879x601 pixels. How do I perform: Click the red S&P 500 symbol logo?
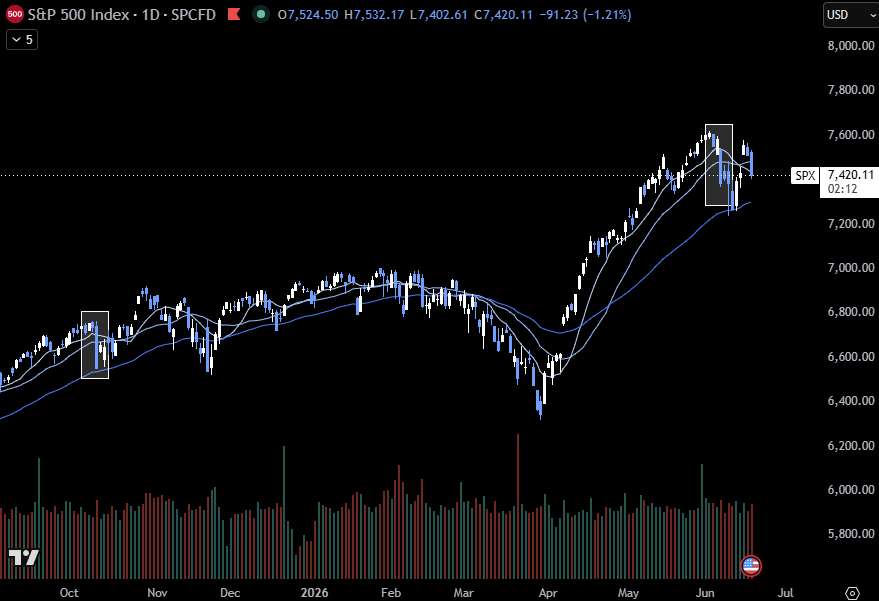click(14, 14)
